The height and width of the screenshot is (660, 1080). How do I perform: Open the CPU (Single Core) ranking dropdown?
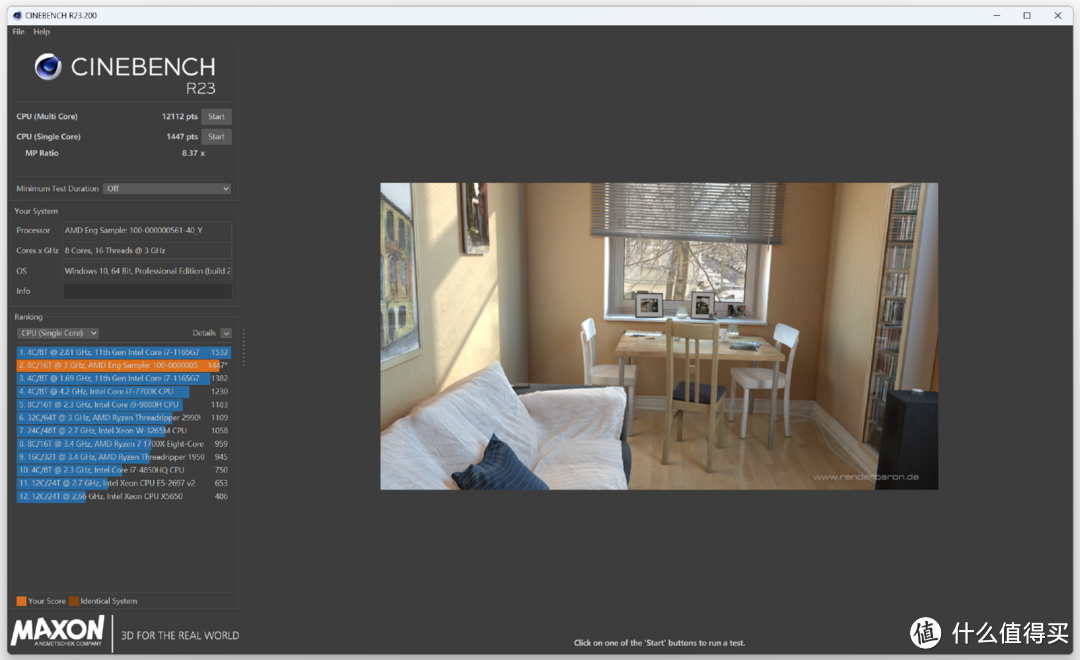pyautogui.click(x=58, y=333)
